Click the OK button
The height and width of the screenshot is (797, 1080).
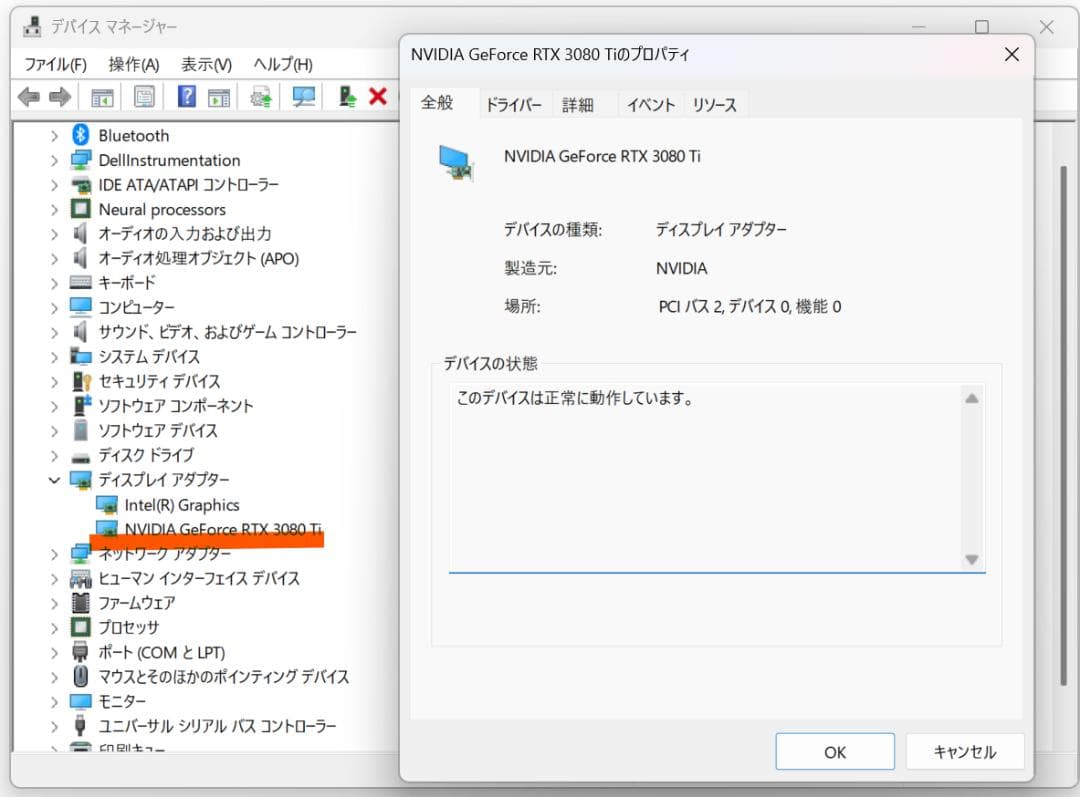[834, 751]
